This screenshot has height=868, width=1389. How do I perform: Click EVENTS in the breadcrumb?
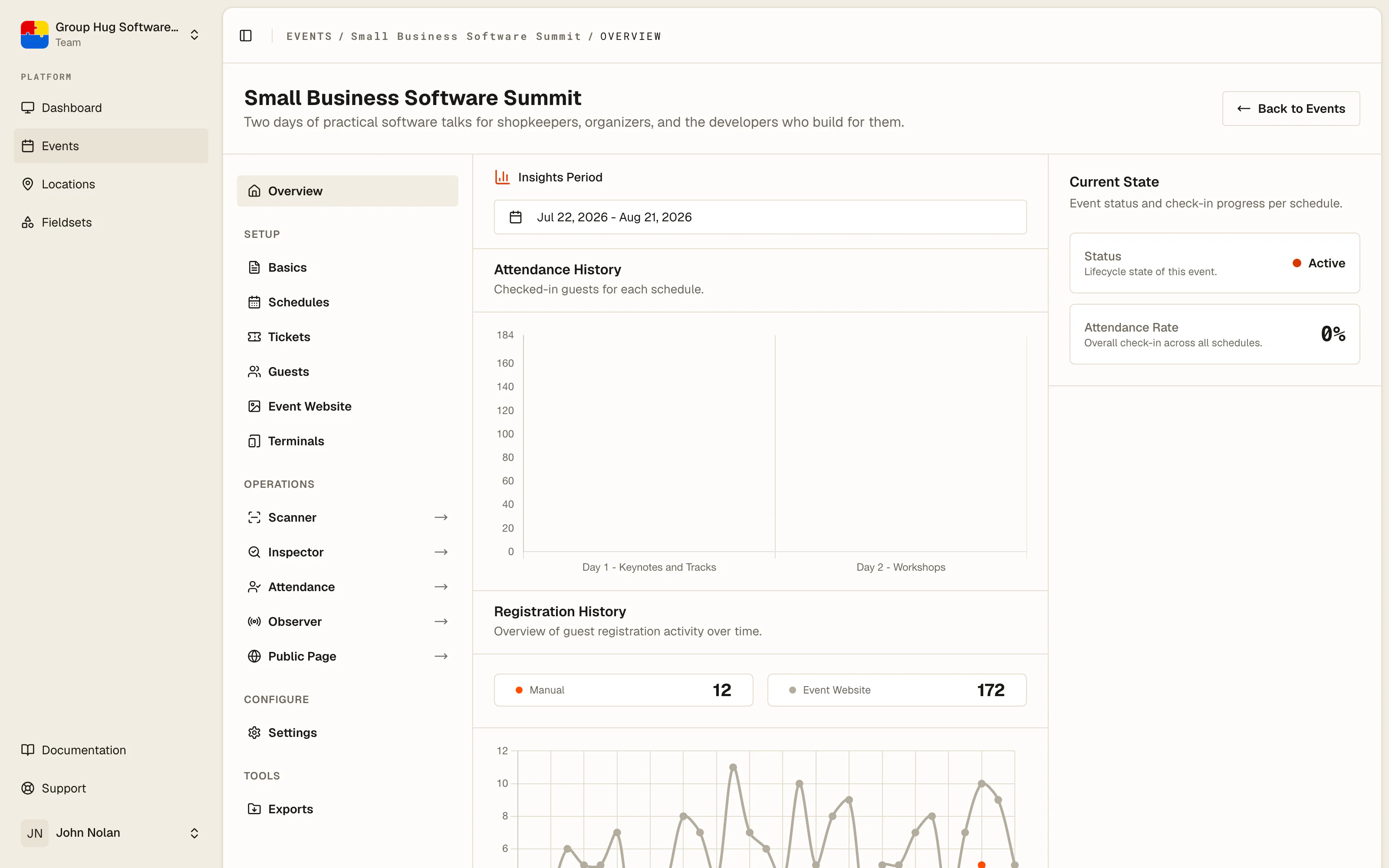pos(309,36)
